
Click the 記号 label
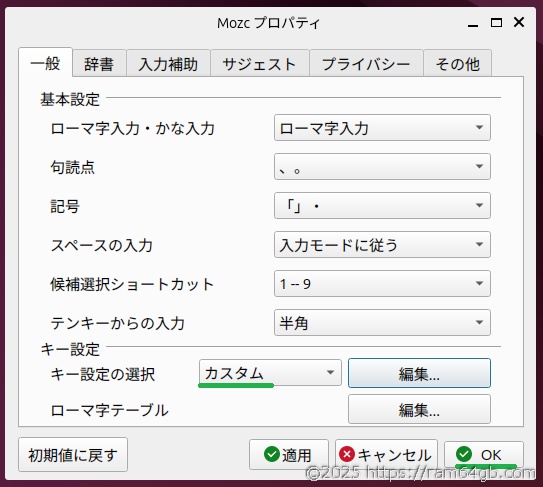coord(65,206)
